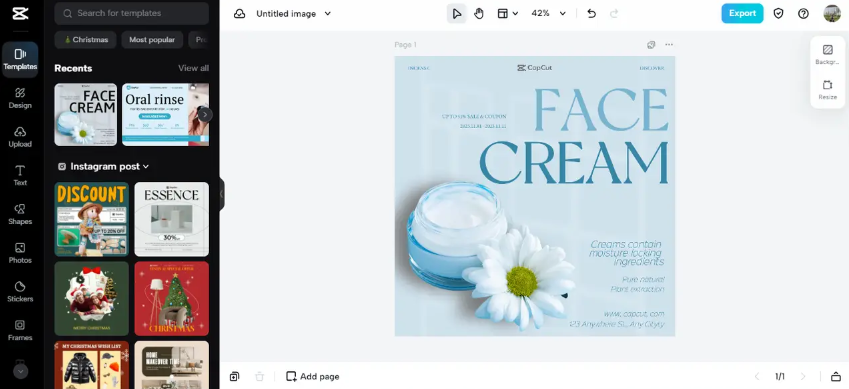Choose the red Christmas tree template
This screenshot has width=849, height=389.
click(172, 299)
